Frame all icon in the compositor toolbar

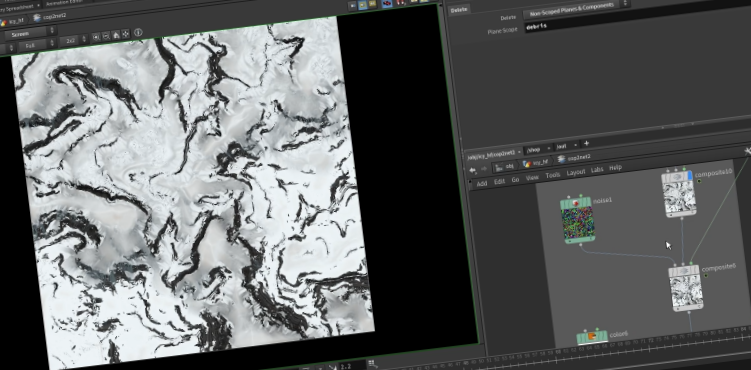[125, 34]
